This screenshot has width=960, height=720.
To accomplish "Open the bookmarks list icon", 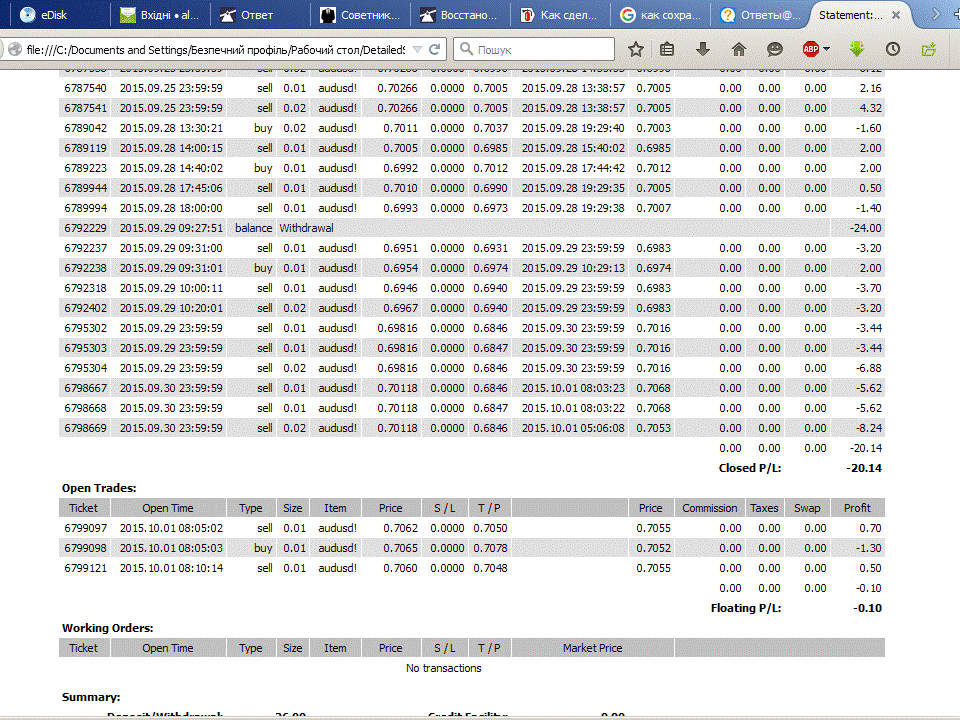I will (x=667, y=49).
